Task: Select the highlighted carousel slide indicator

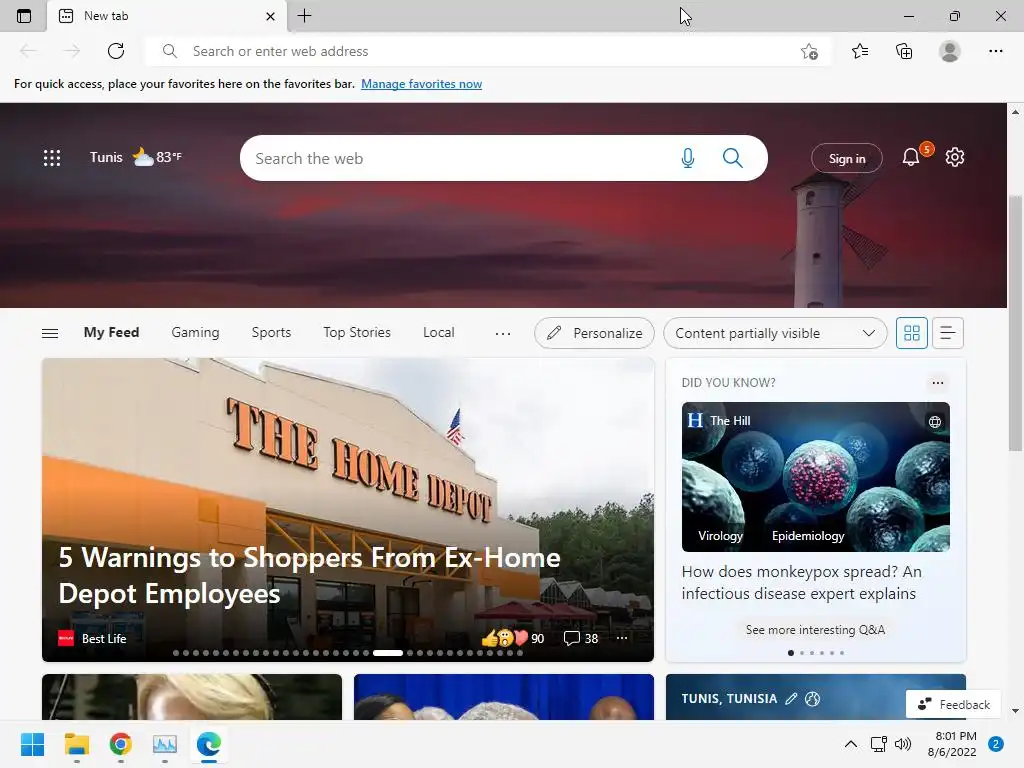Action: coord(388,653)
